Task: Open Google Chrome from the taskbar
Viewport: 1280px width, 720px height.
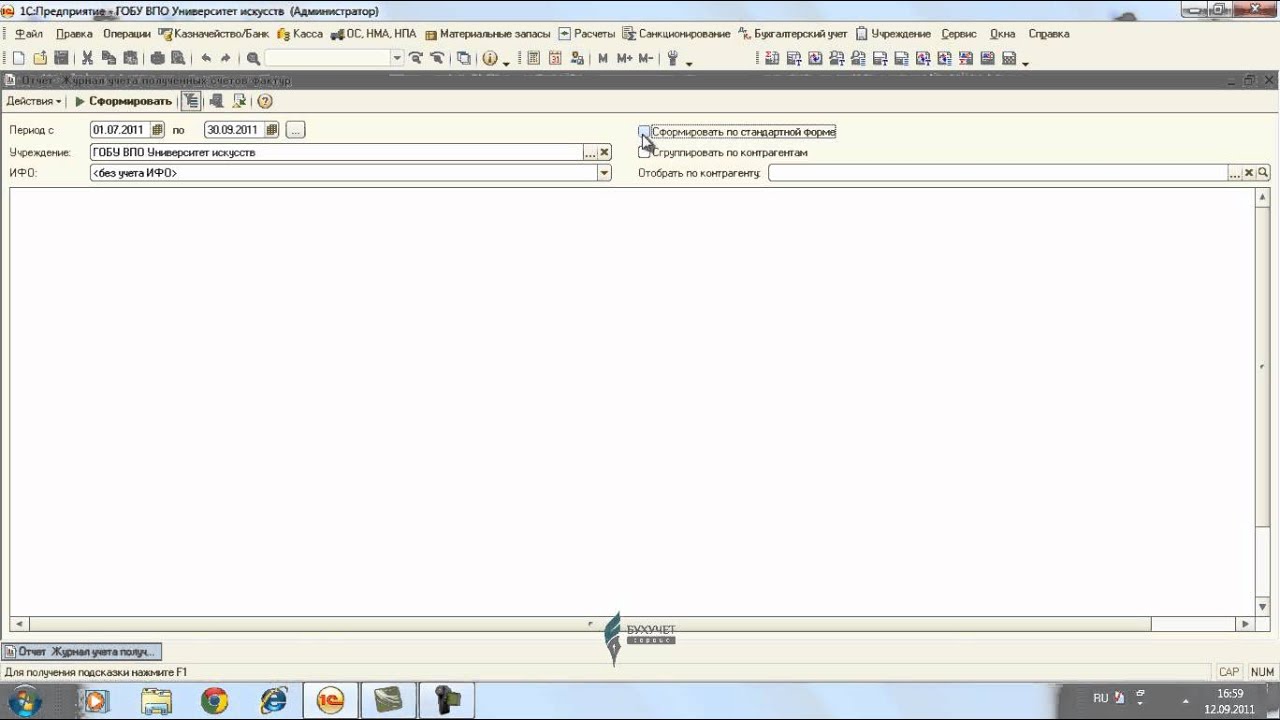Action: 214,701
